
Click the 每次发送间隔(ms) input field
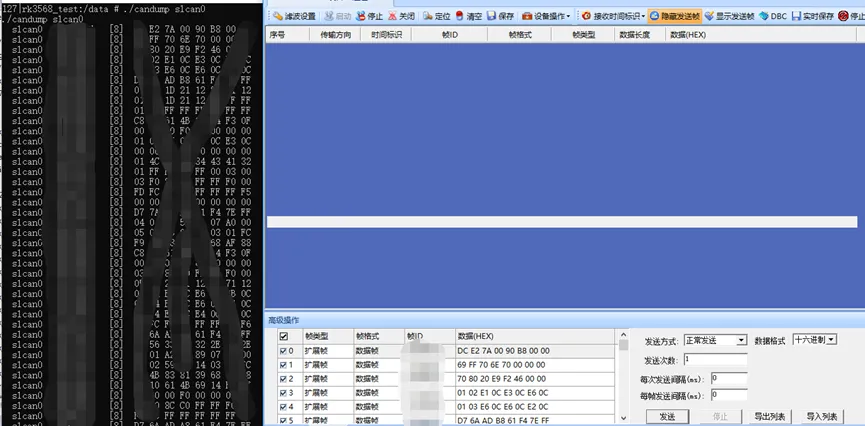(729, 379)
